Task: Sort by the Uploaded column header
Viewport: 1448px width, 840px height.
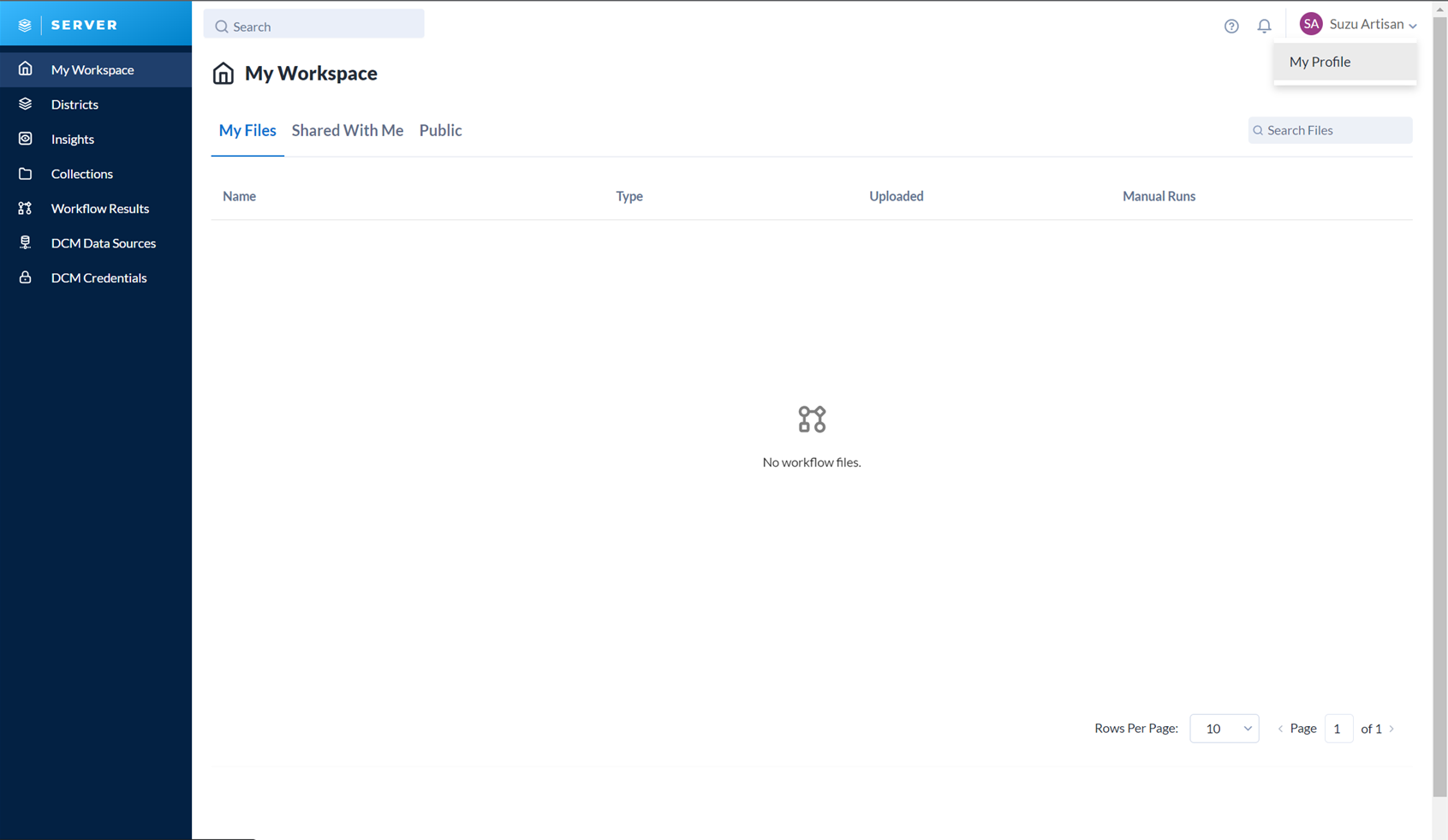Action: [896, 196]
